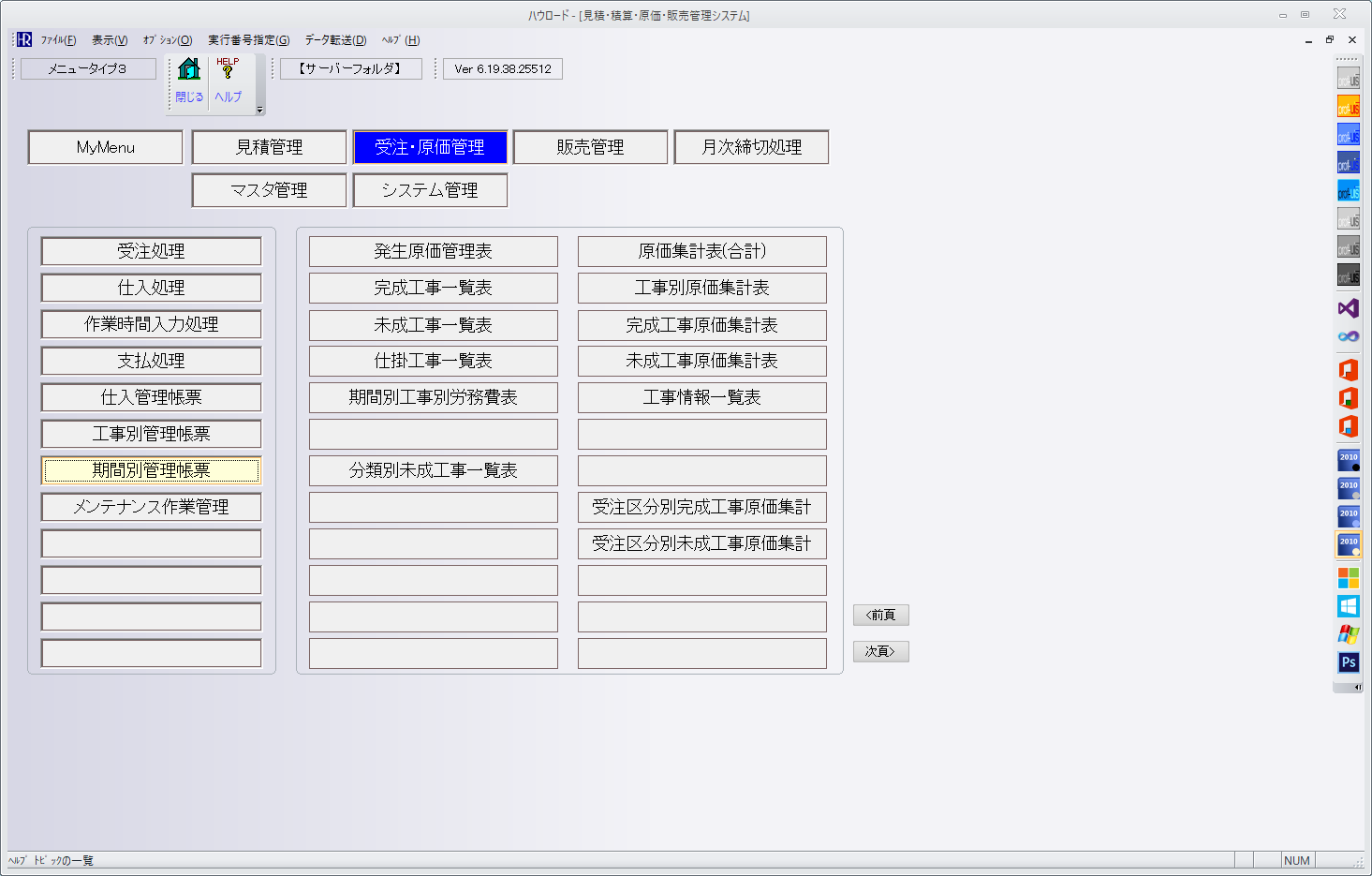Select the highlighted 2010 theme icon
1372x876 pixels.
coord(1348,543)
